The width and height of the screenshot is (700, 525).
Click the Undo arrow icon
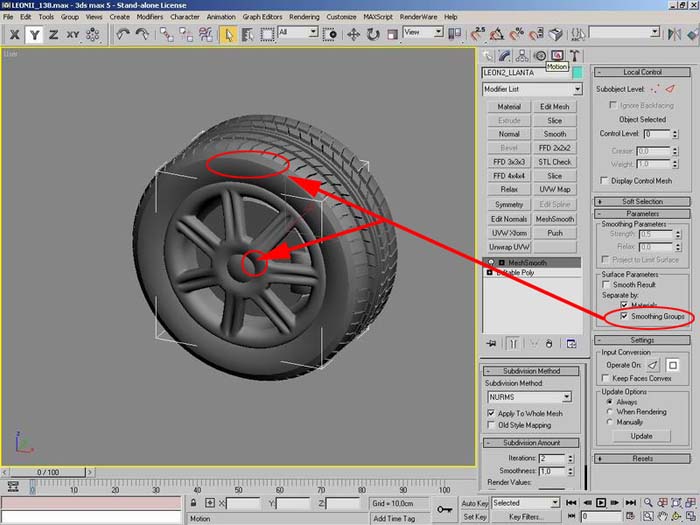click(122, 34)
